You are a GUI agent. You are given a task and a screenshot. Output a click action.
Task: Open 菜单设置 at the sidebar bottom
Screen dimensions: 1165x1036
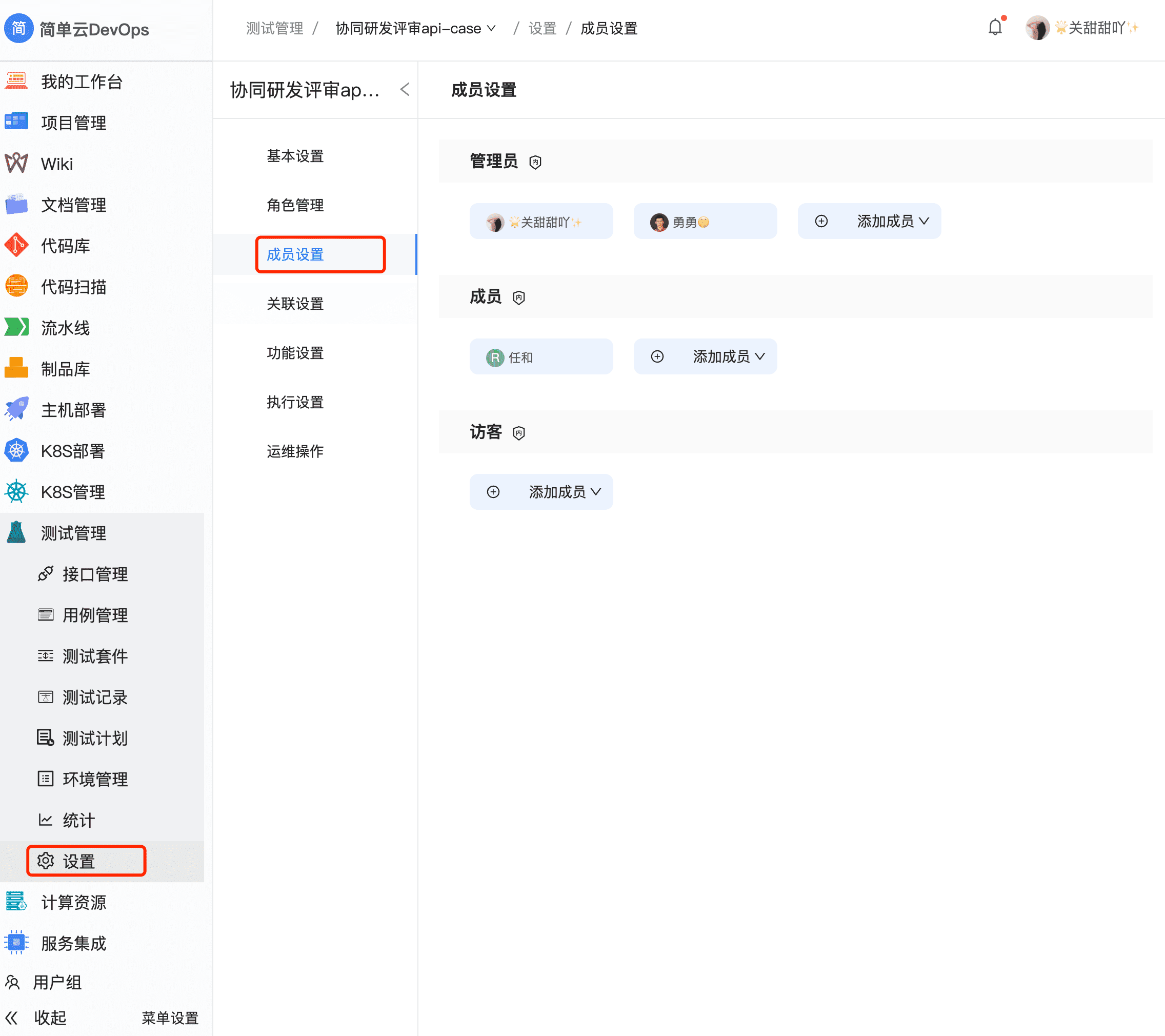(x=169, y=1019)
